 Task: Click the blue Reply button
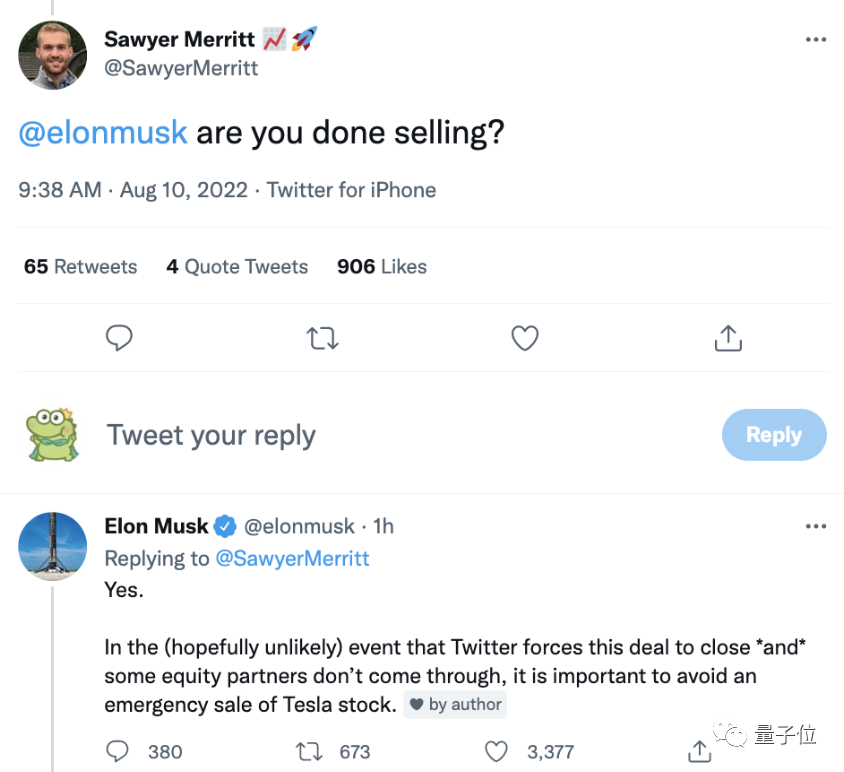[774, 435]
